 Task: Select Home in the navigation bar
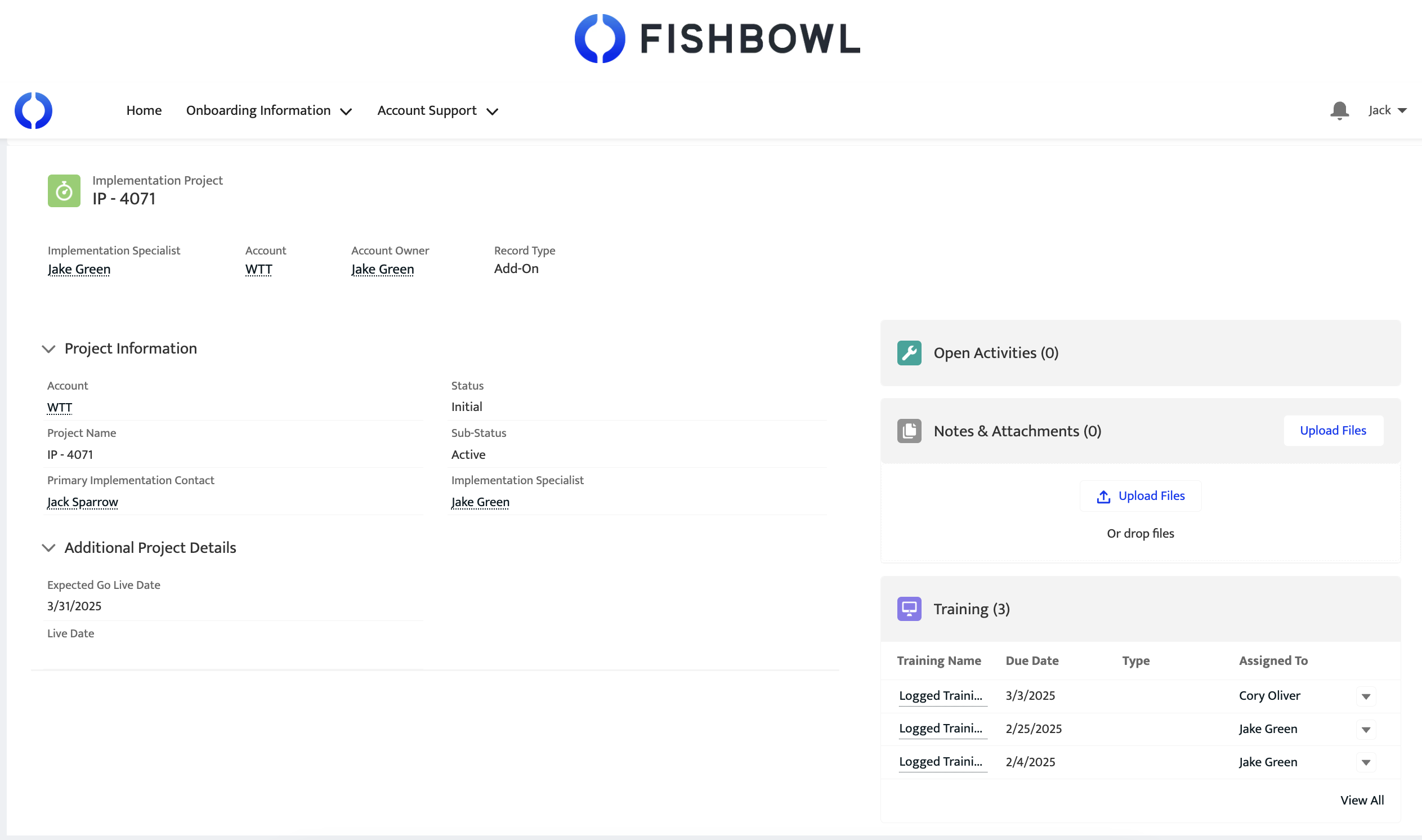pyautogui.click(x=144, y=110)
